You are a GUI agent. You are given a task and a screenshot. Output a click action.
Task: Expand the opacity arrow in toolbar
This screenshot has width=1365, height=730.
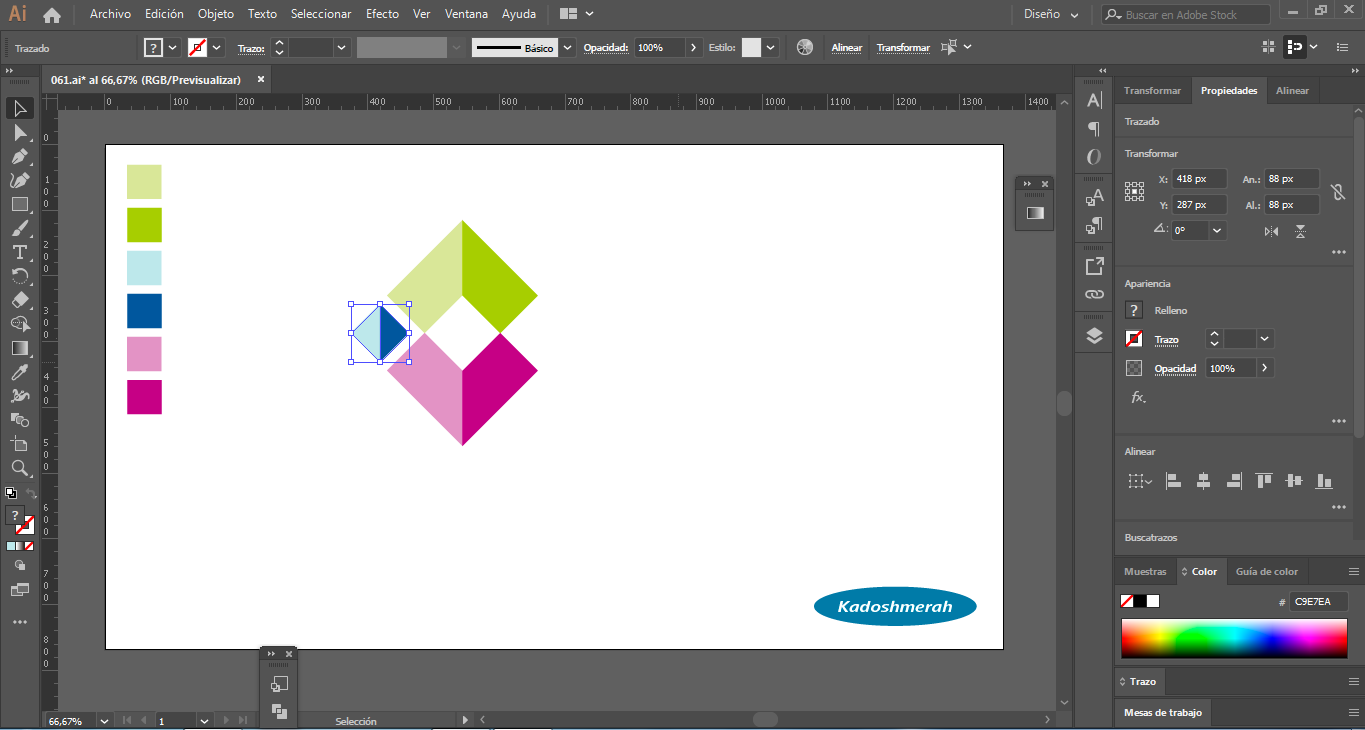tap(694, 48)
